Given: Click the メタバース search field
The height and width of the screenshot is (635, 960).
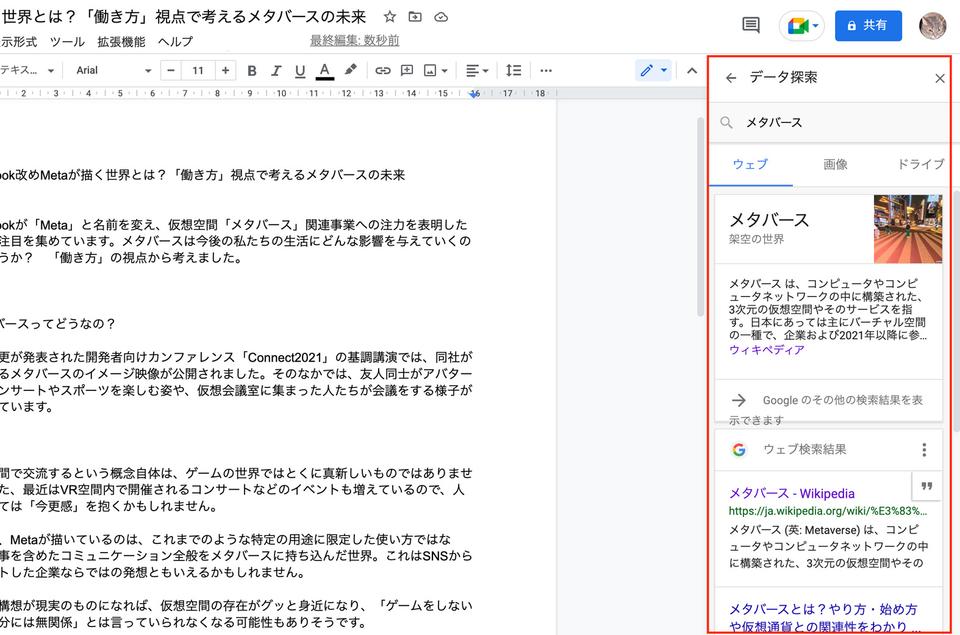Looking at the screenshot, I should tap(830, 122).
